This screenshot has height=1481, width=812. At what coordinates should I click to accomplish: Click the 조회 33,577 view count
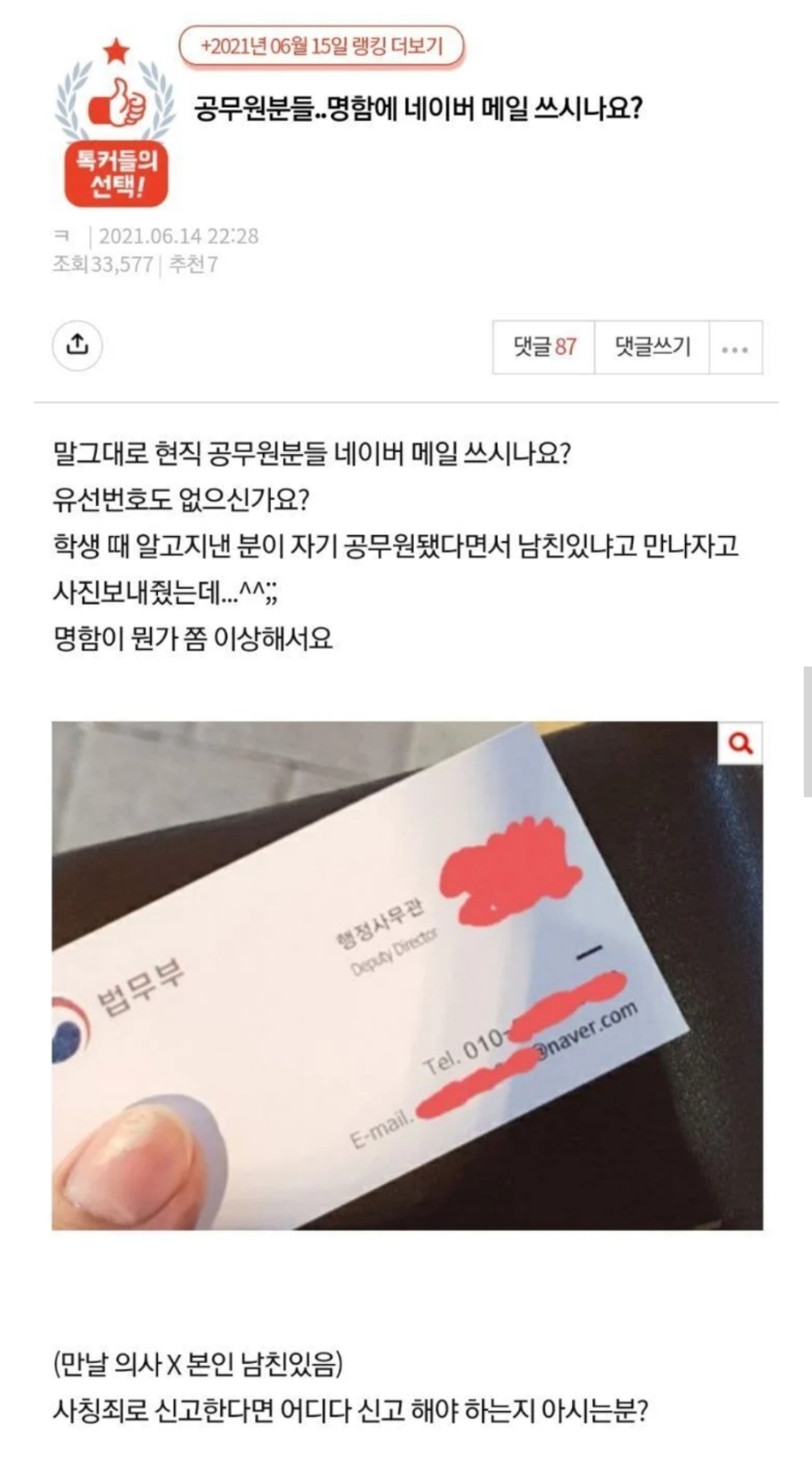(102, 265)
